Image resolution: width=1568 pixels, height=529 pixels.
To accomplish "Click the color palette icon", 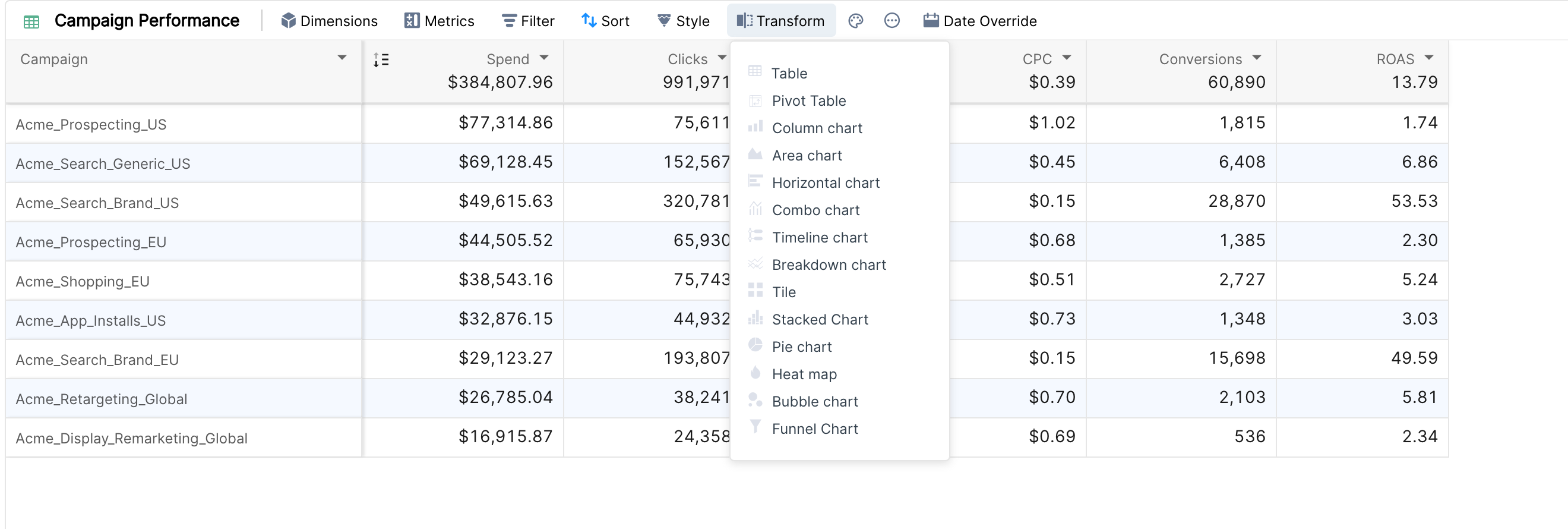I will point(855,21).
